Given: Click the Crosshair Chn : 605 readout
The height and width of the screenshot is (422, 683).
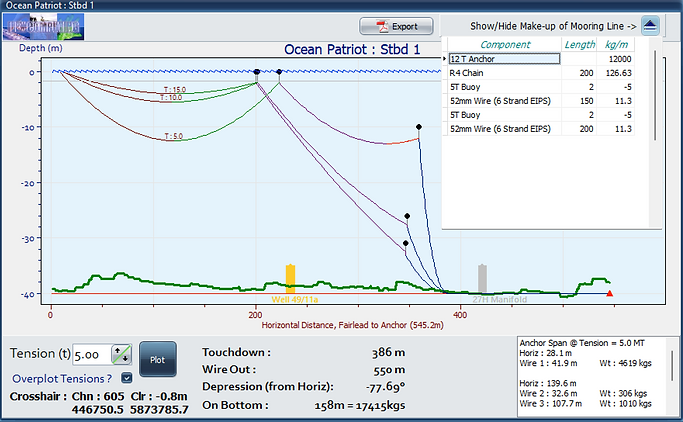Looking at the screenshot, I should pyautogui.click(x=98, y=396).
